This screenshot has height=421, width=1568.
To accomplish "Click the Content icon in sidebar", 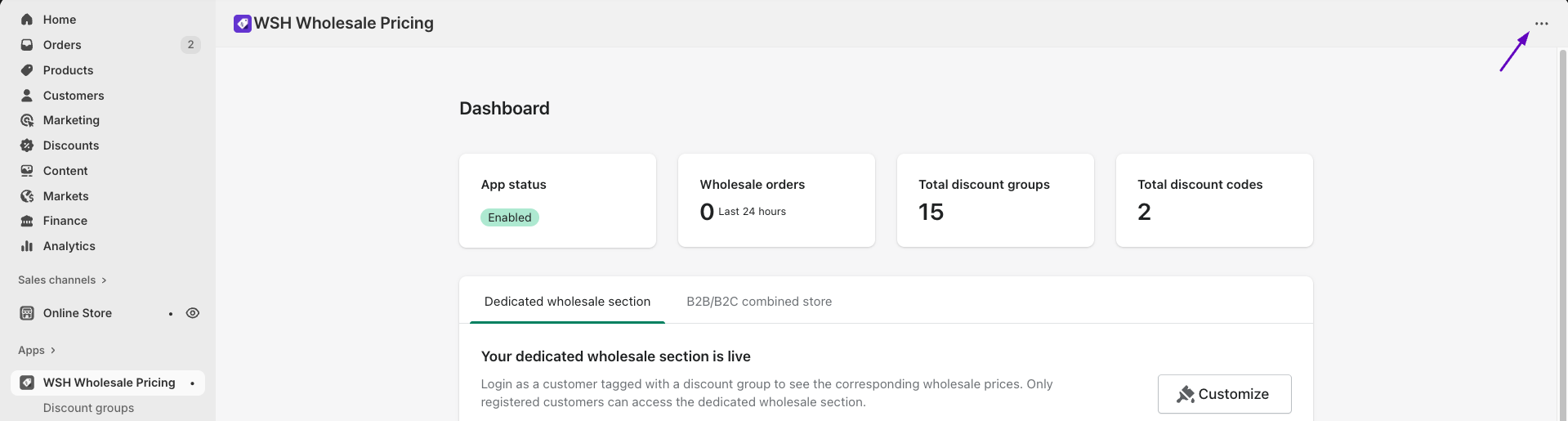I will [x=27, y=171].
